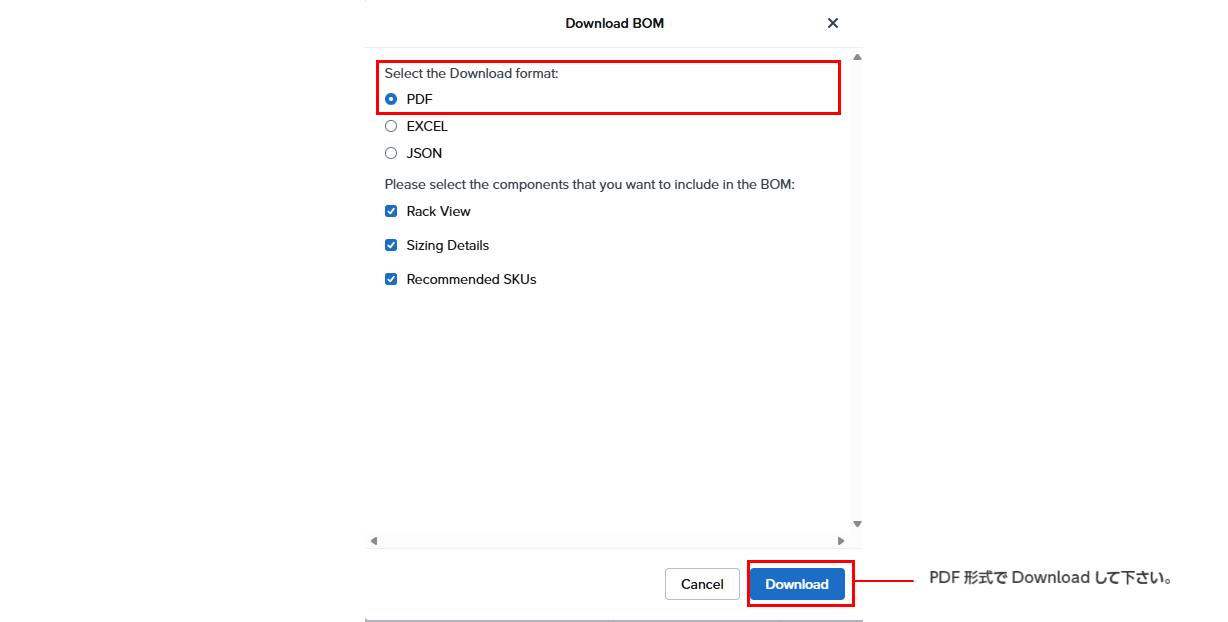Click the "Rack View" label text
Screen dimensions: 1228x622
pyautogui.click(x=438, y=211)
